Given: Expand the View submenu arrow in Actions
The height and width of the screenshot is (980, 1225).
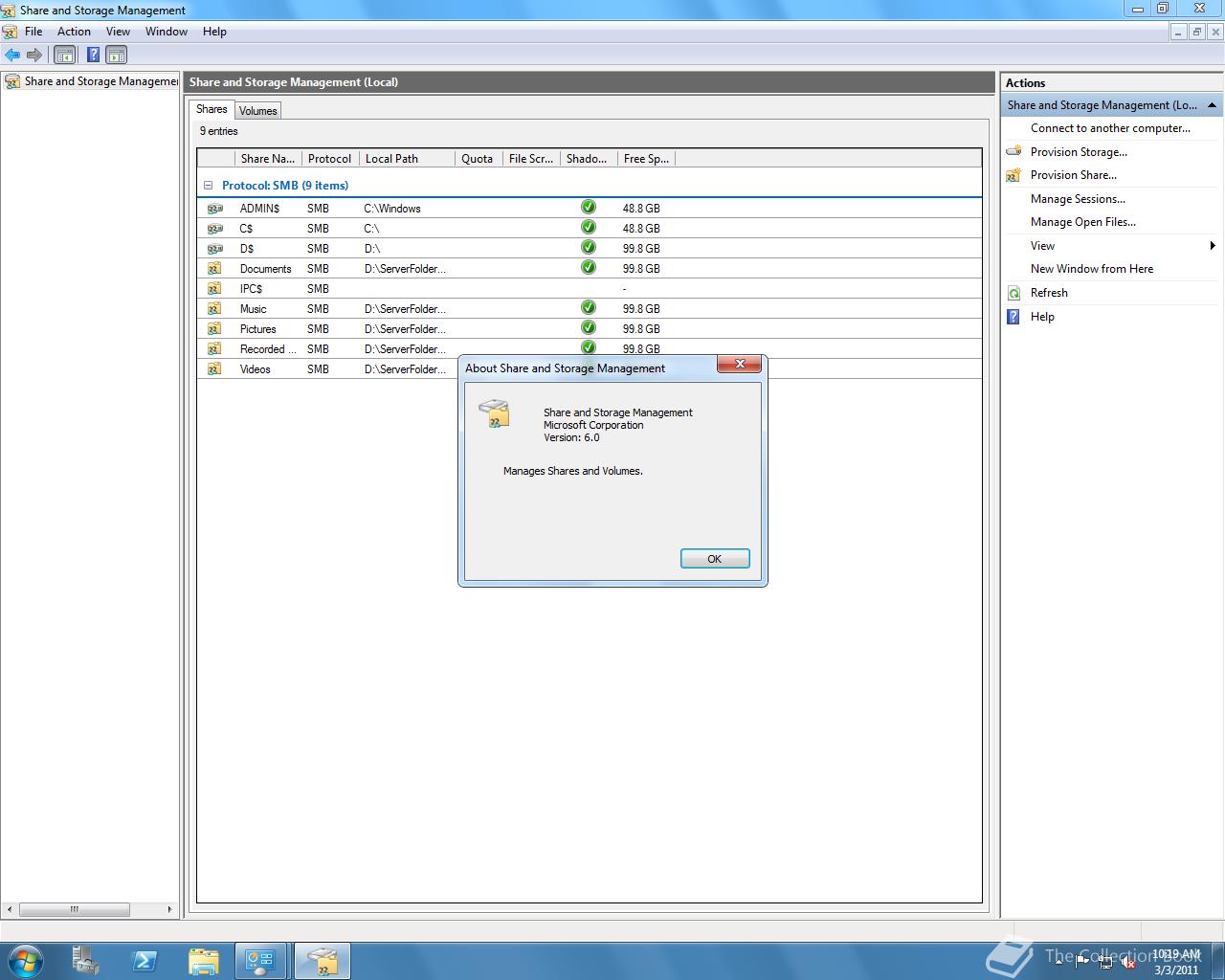Looking at the screenshot, I should pos(1213,246).
